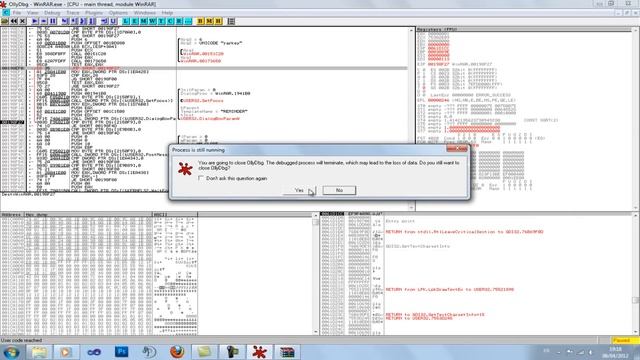The width and height of the screenshot is (640, 360).
Task: Open INT3 breakpoints with yellow B icon
Action: pos(200,21)
